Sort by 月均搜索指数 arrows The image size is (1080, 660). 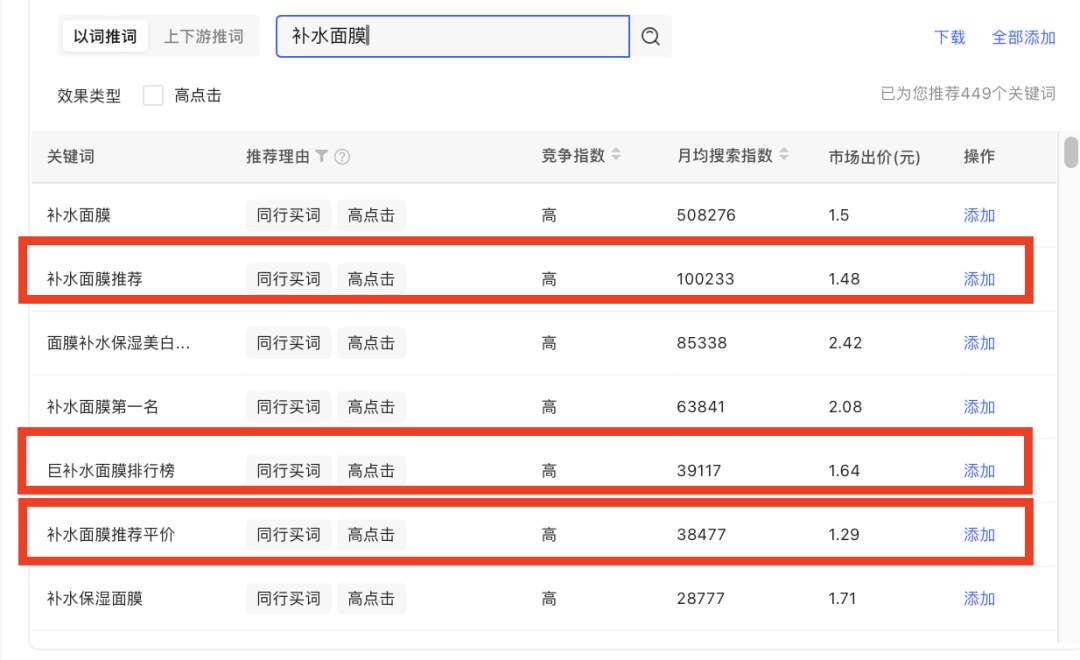tap(784, 154)
